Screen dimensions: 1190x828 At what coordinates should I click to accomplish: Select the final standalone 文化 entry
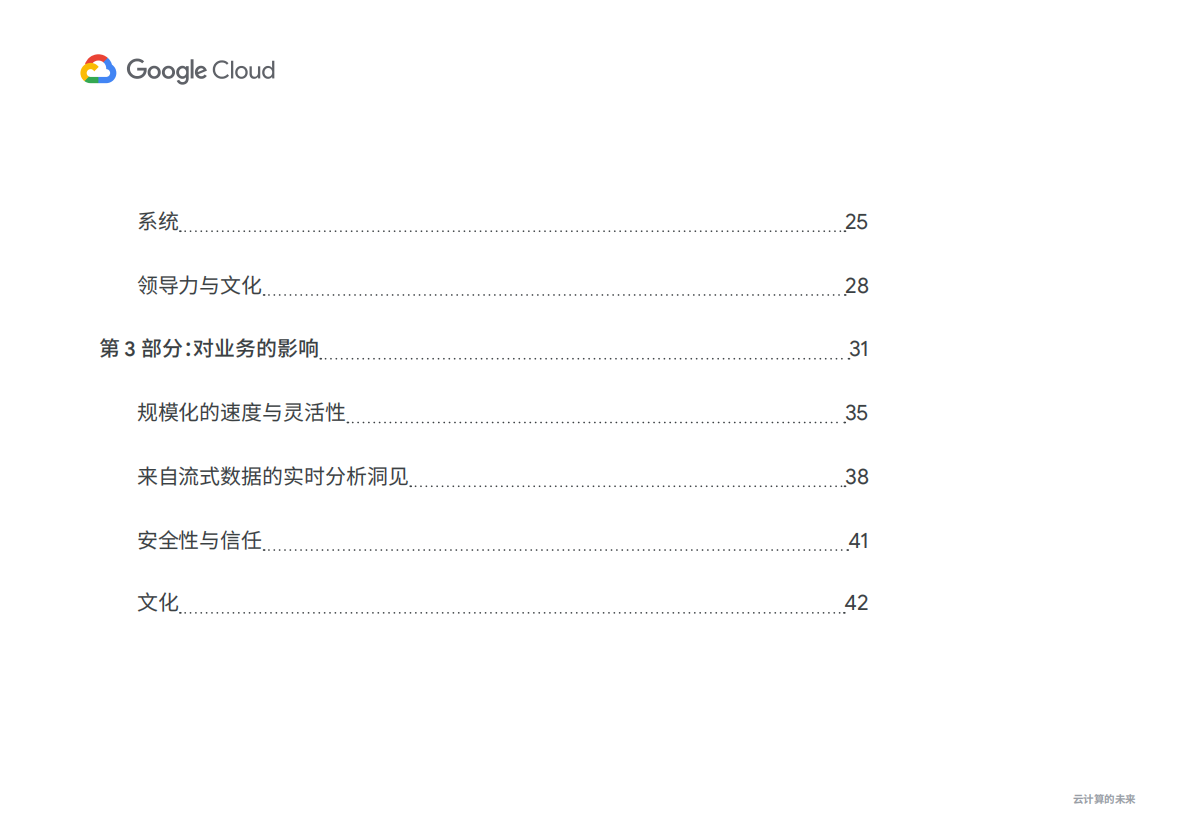[158, 603]
